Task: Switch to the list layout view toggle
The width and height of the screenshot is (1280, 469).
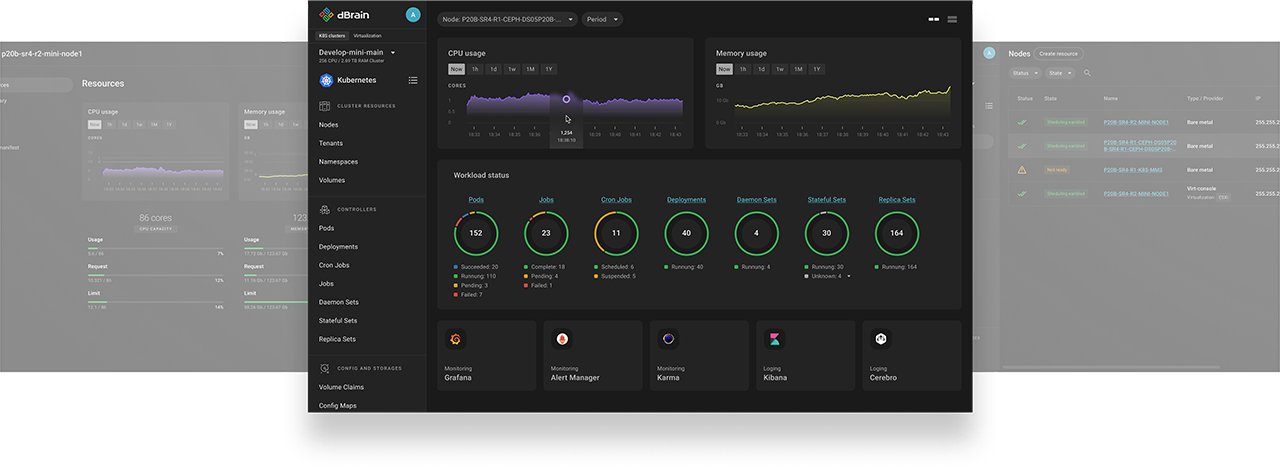Action: click(952, 19)
